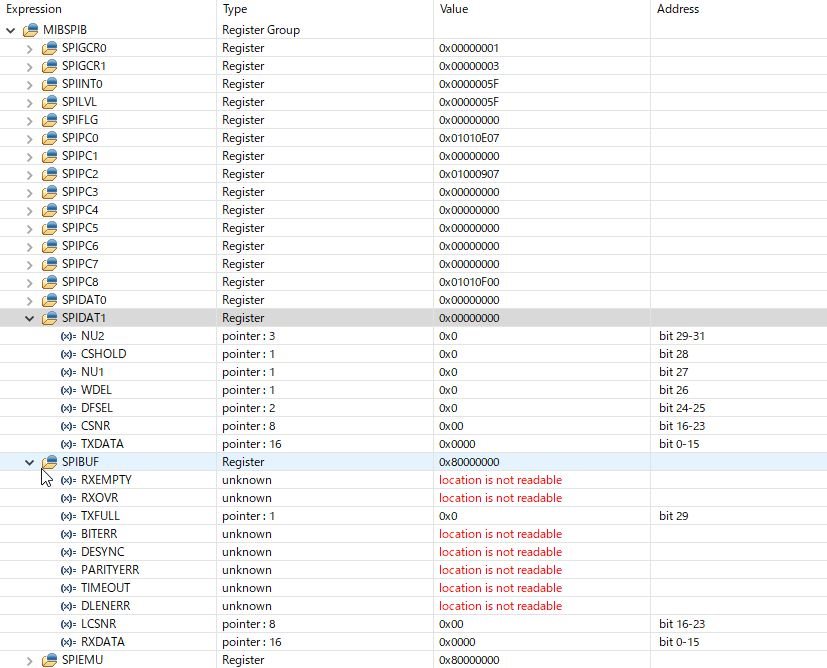
Task: Click the MIBSPIB register group folder icon
Action: 31,30
